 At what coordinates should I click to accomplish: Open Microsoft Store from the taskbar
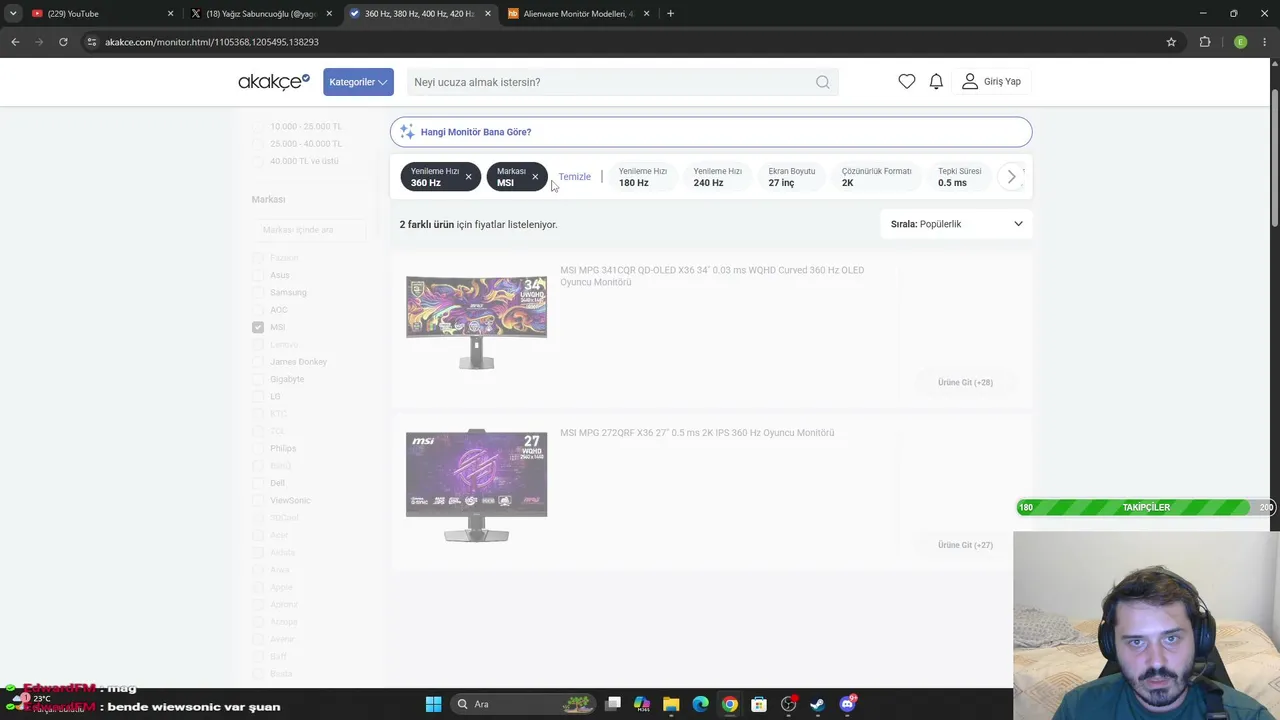759,704
